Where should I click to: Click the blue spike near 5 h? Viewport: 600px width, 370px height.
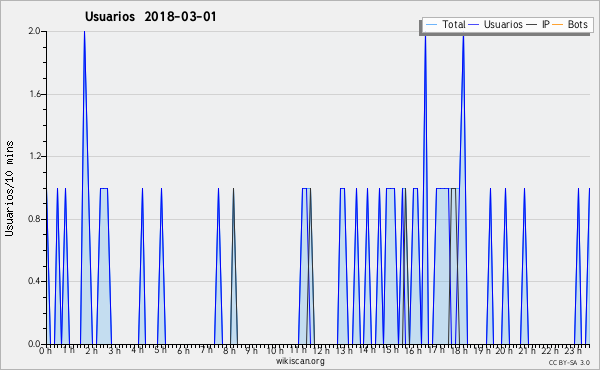(x=161, y=266)
